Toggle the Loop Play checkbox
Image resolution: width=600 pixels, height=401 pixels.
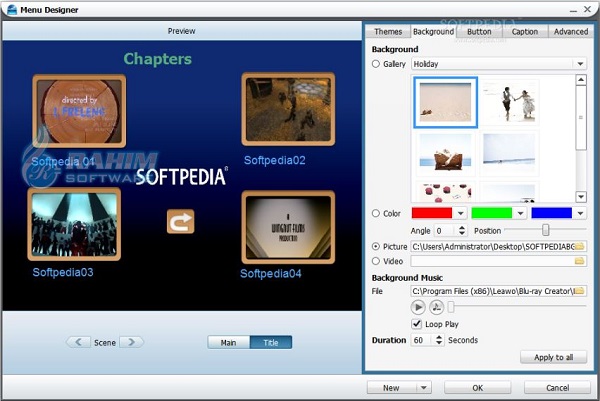[x=417, y=324]
